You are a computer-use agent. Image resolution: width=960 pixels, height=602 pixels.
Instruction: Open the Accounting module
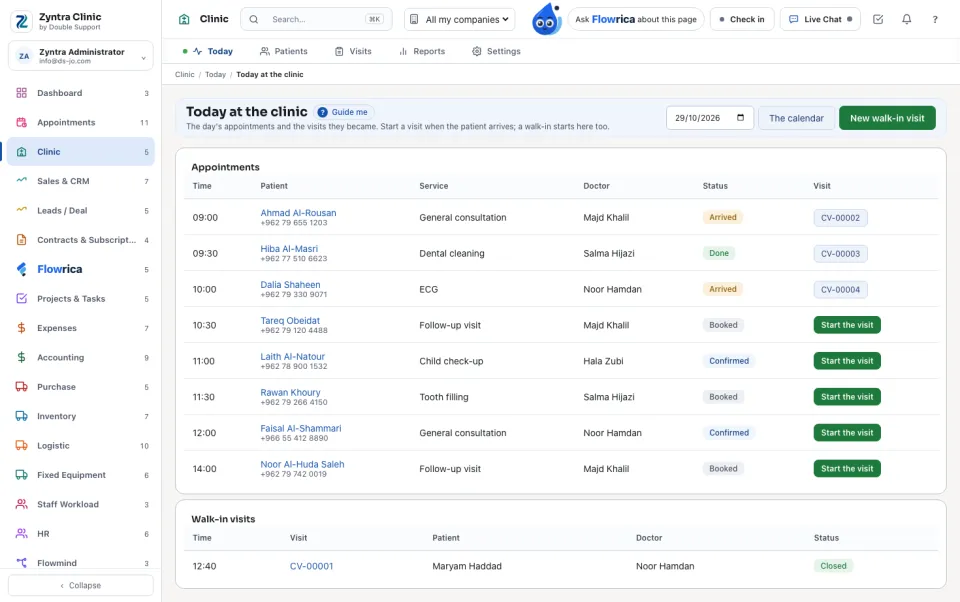coord(81,358)
